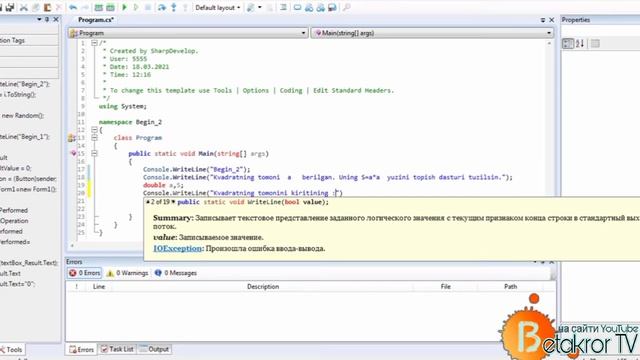Open the left panel options dropdown arrow
The image size is (640, 360).
coord(39,19)
